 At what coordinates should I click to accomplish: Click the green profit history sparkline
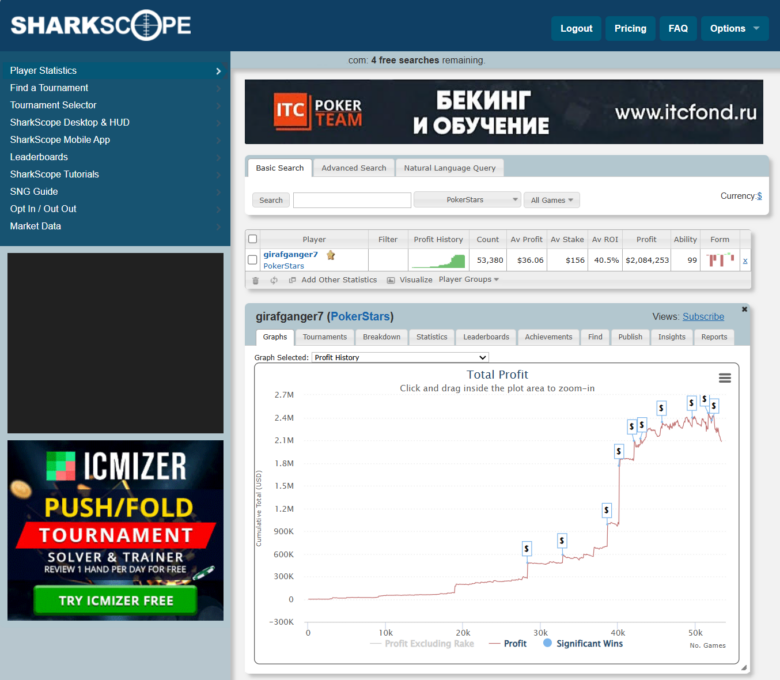click(438, 261)
